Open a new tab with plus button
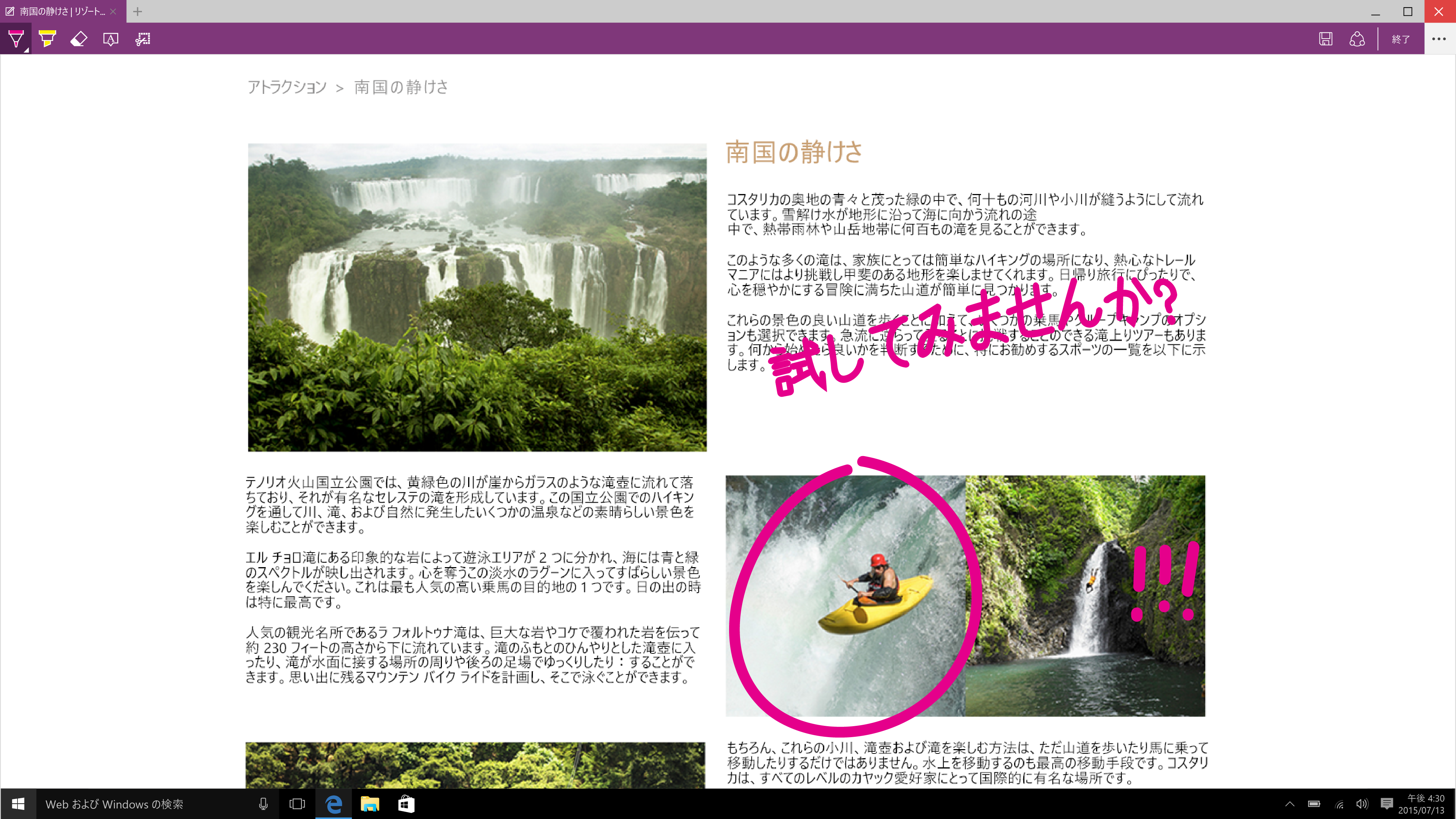This screenshot has height=819, width=1456. pos(137,11)
